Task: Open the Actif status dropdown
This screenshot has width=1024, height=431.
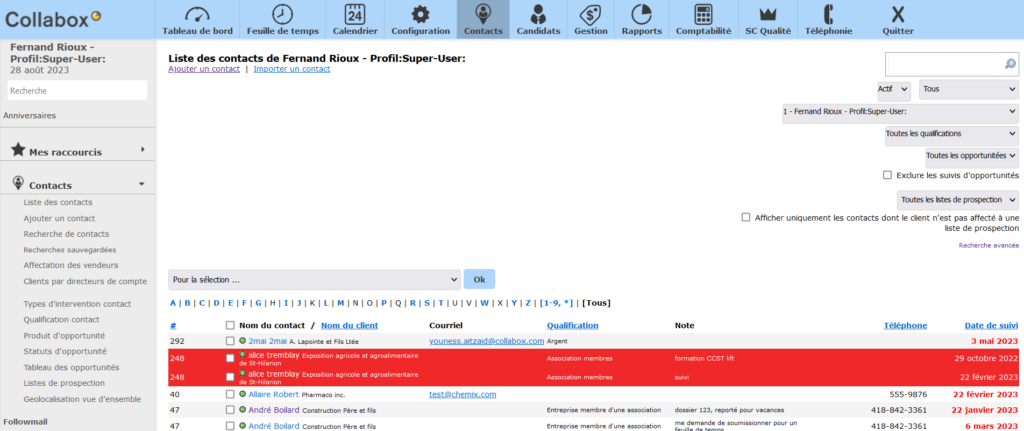Action: (x=893, y=89)
